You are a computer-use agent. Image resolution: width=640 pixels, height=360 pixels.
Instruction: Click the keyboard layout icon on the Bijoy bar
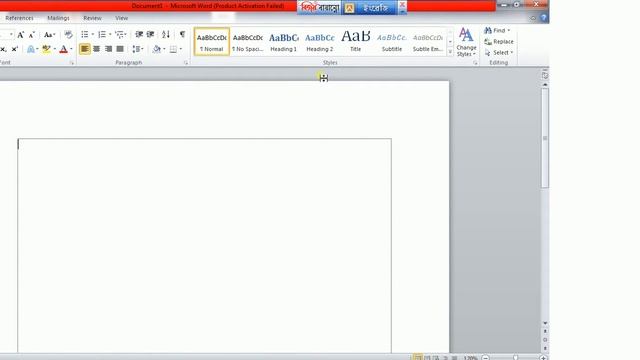[x=349, y=8]
